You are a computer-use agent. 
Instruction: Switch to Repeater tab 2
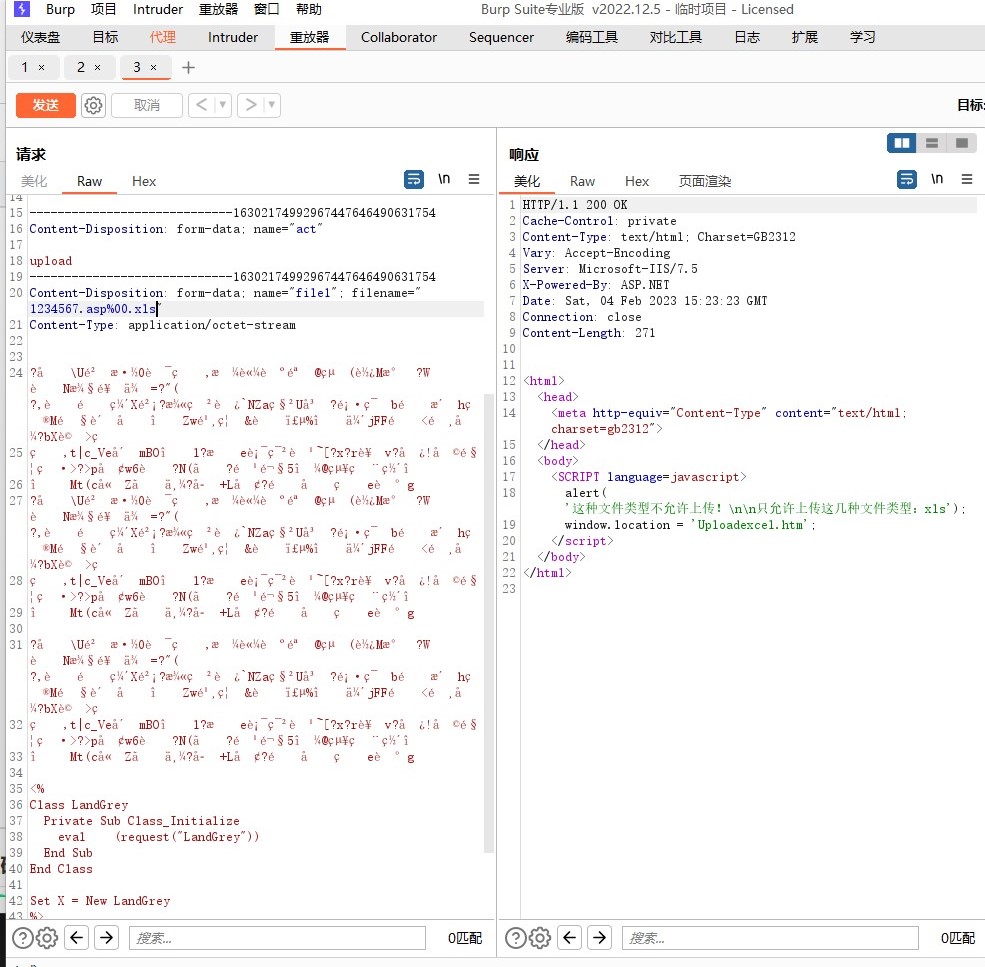point(80,67)
